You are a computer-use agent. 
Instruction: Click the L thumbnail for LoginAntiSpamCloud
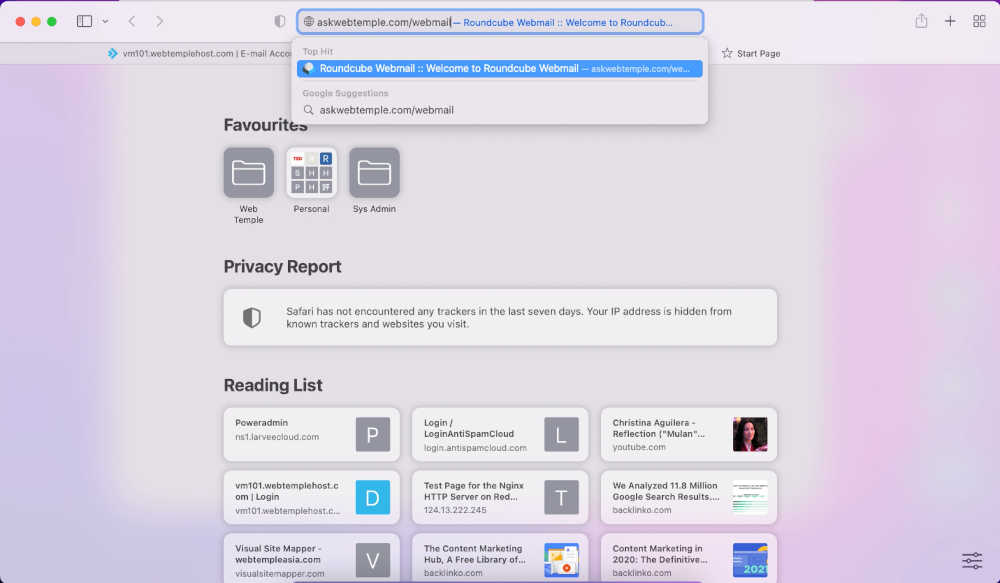561,434
